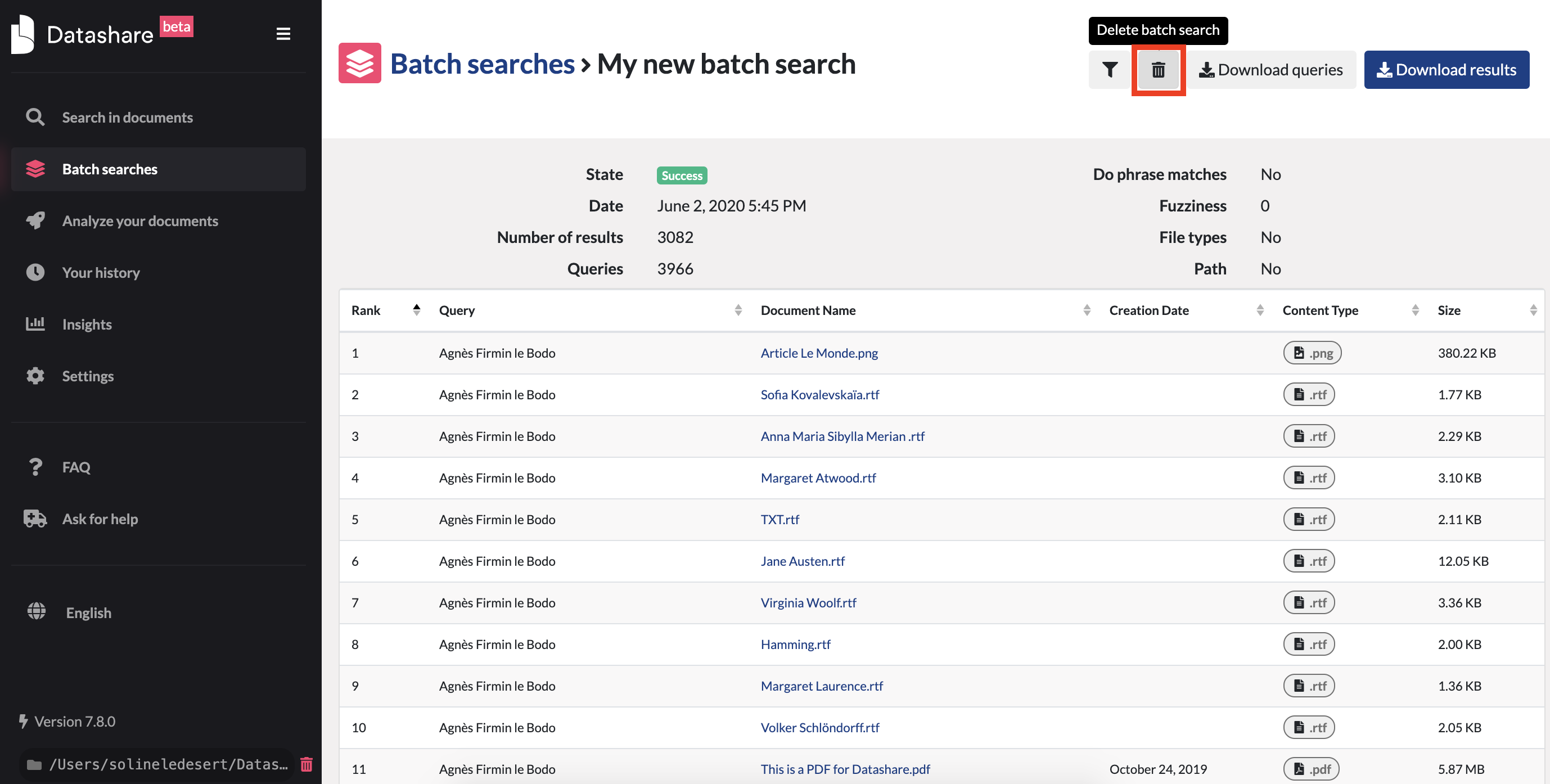1550x784 pixels.
Task: Go back via Batch searches breadcrumb link
Action: (x=482, y=64)
